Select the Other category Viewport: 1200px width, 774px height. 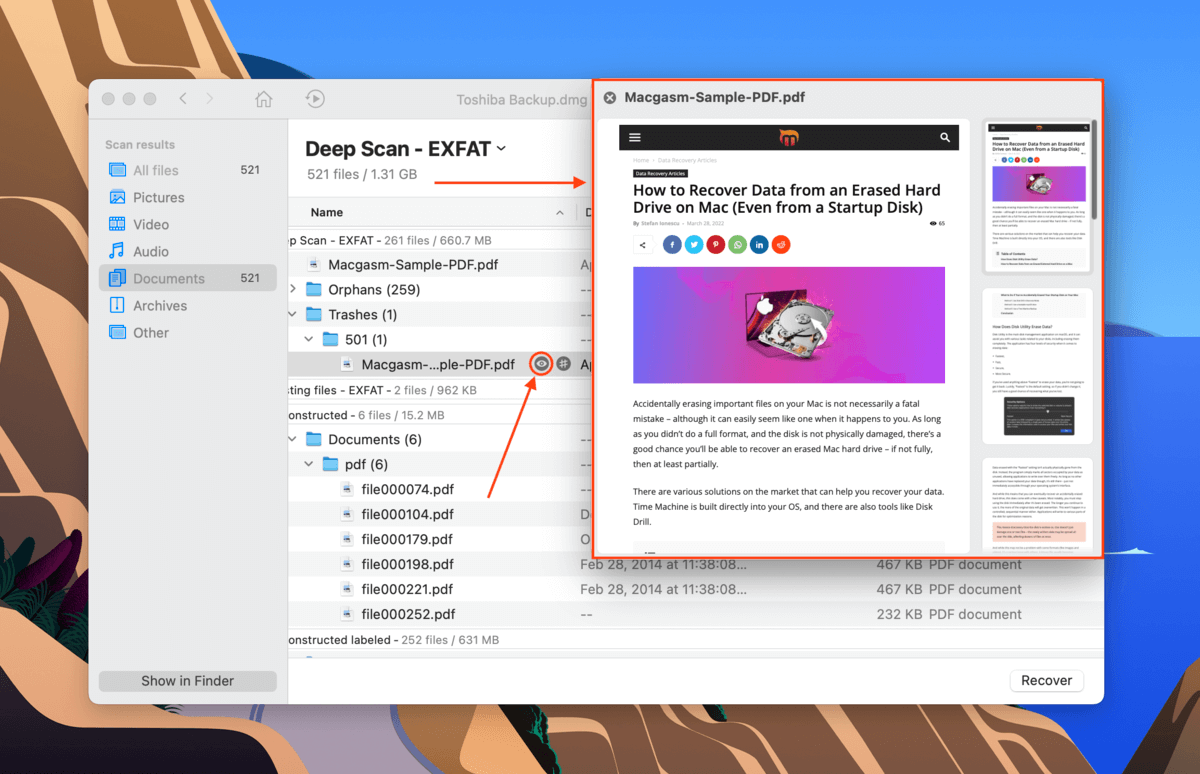click(187, 332)
